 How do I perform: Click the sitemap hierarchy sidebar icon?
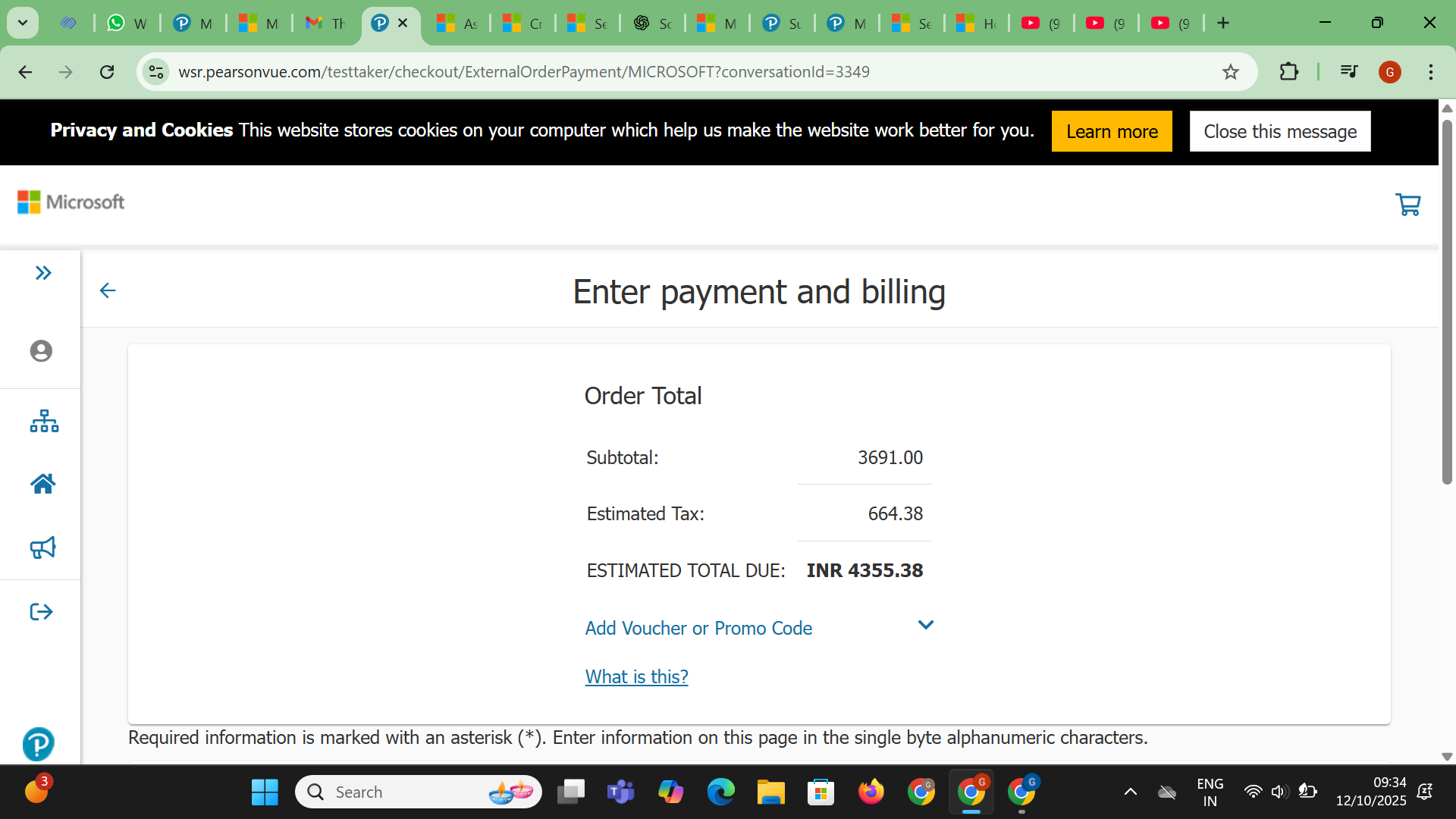point(44,421)
